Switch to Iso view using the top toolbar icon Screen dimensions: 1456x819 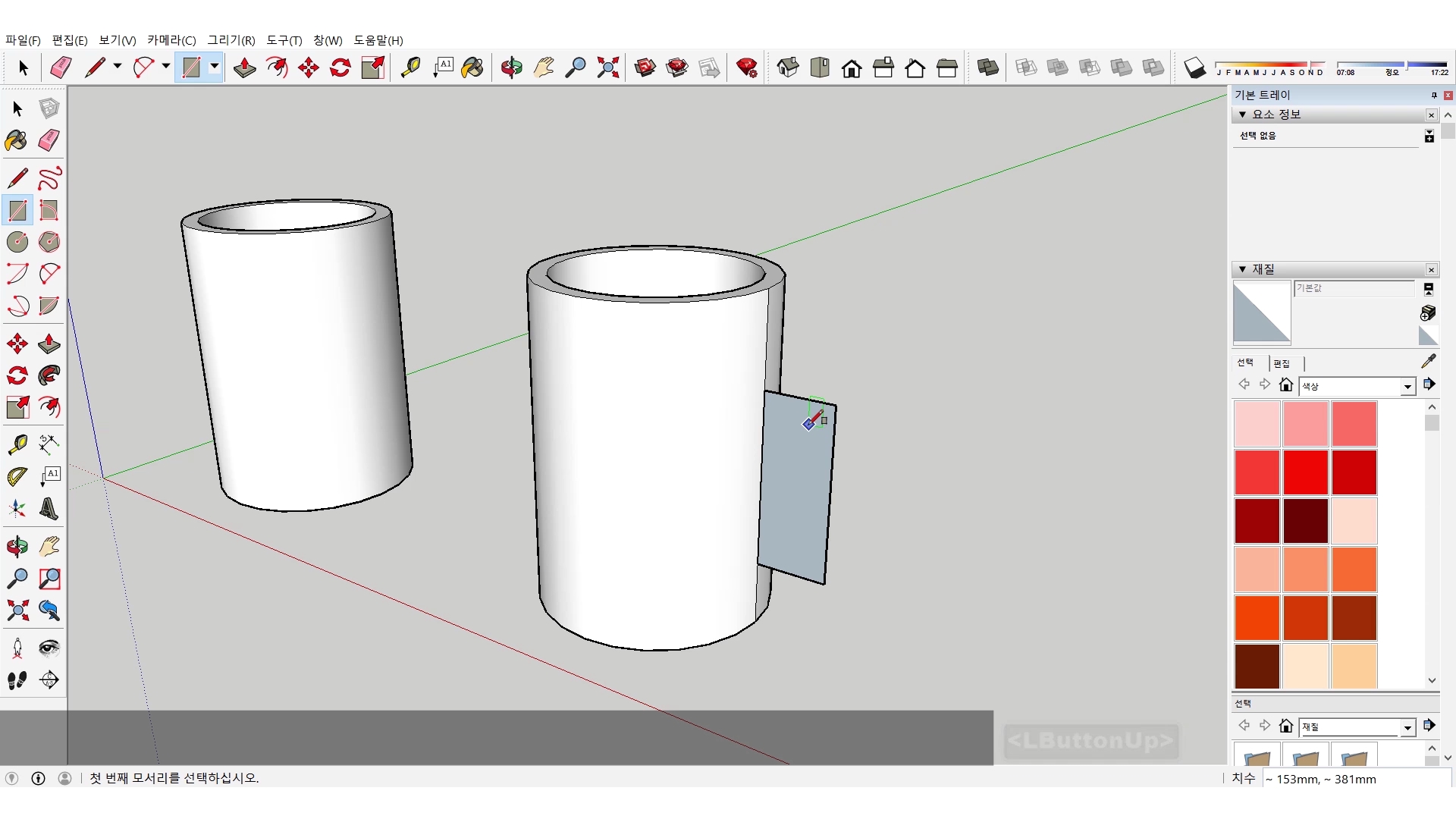point(788,67)
